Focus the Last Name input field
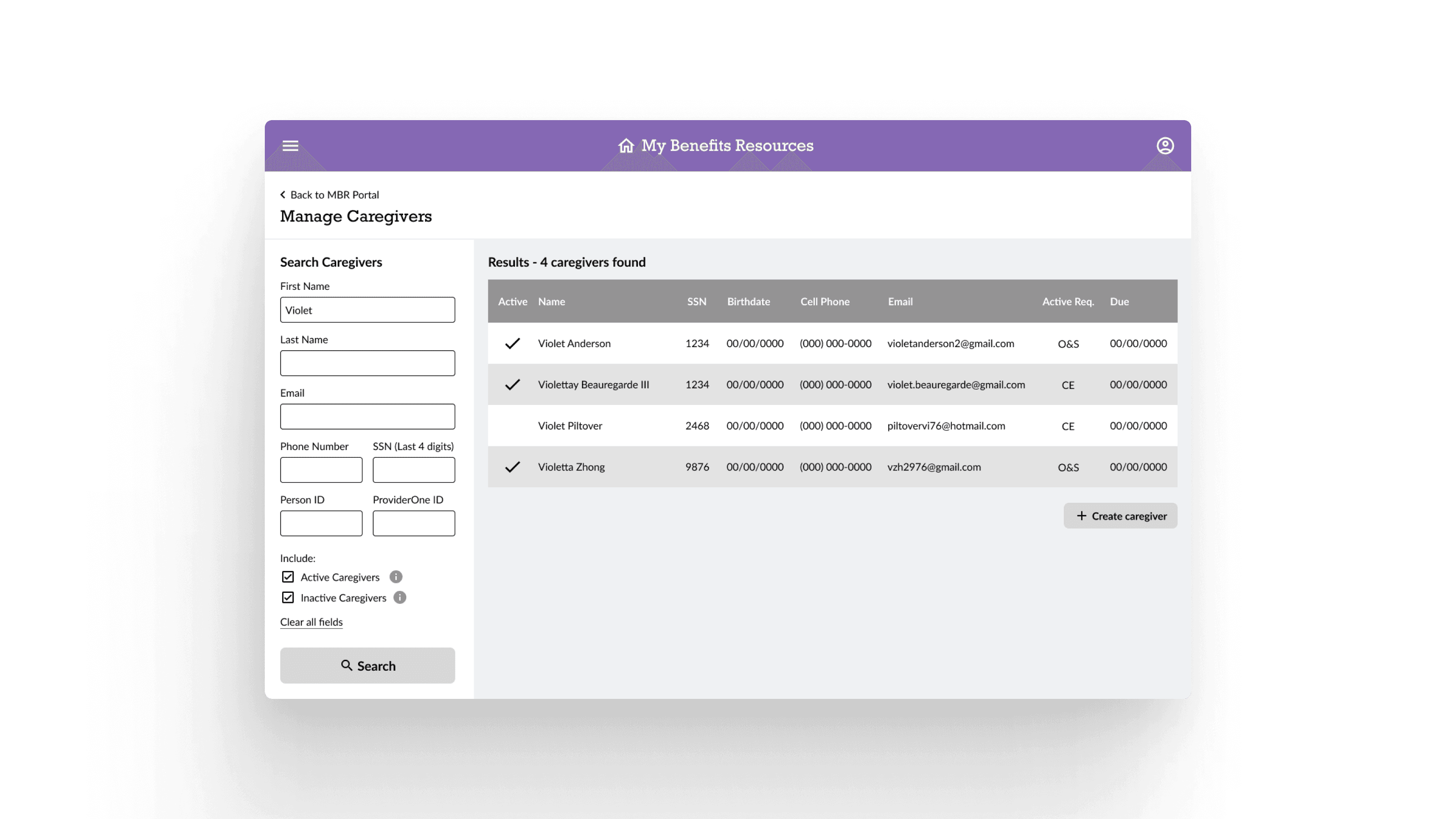 coord(367,363)
